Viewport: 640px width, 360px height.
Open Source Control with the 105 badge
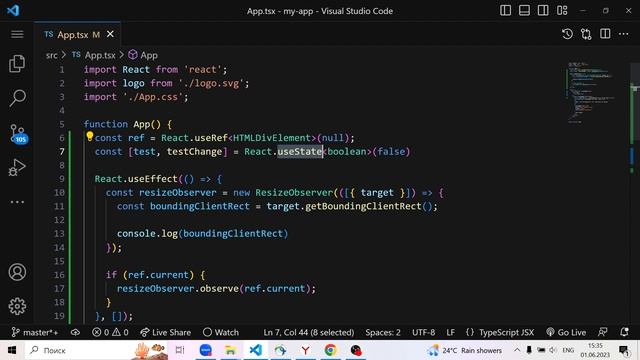click(18, 134)
